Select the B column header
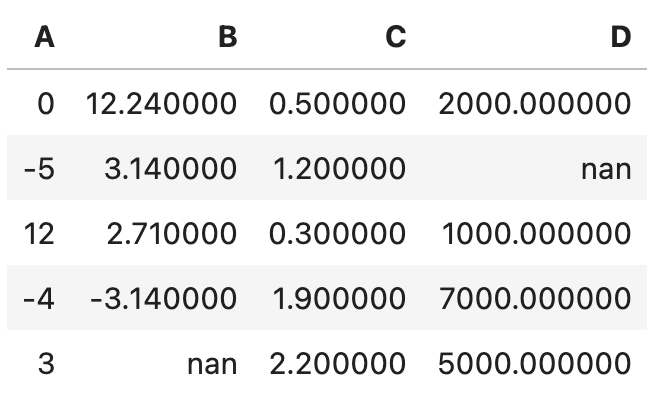This screenshot has height=400, width=648. 227,38
